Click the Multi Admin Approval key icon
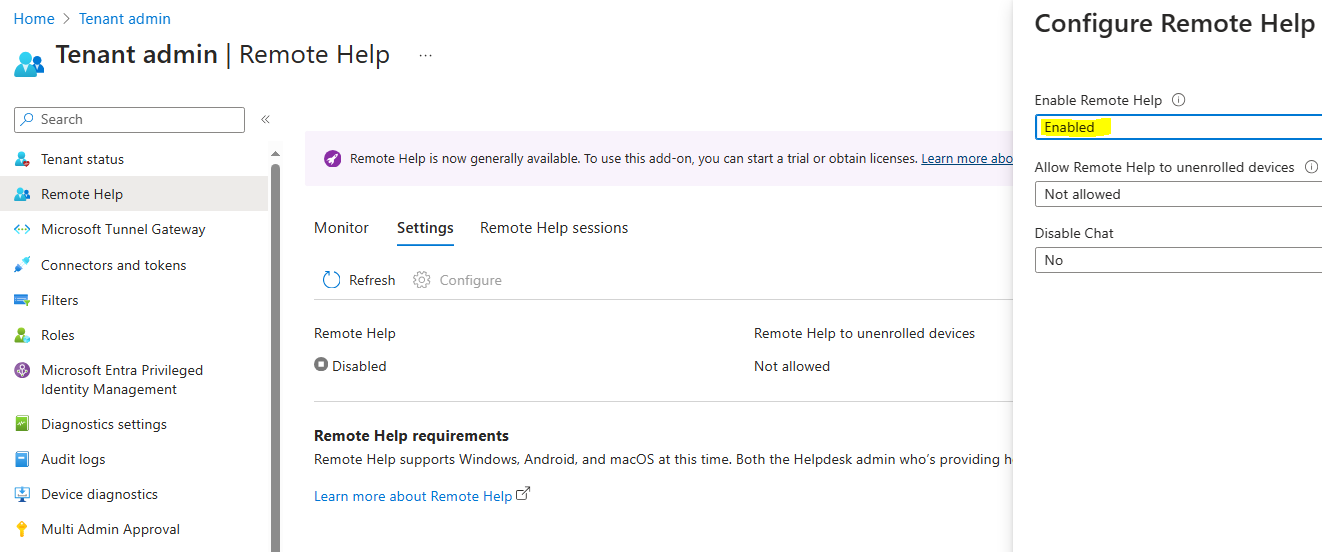Screen dimensions: 1322x552 coord(22,529)
